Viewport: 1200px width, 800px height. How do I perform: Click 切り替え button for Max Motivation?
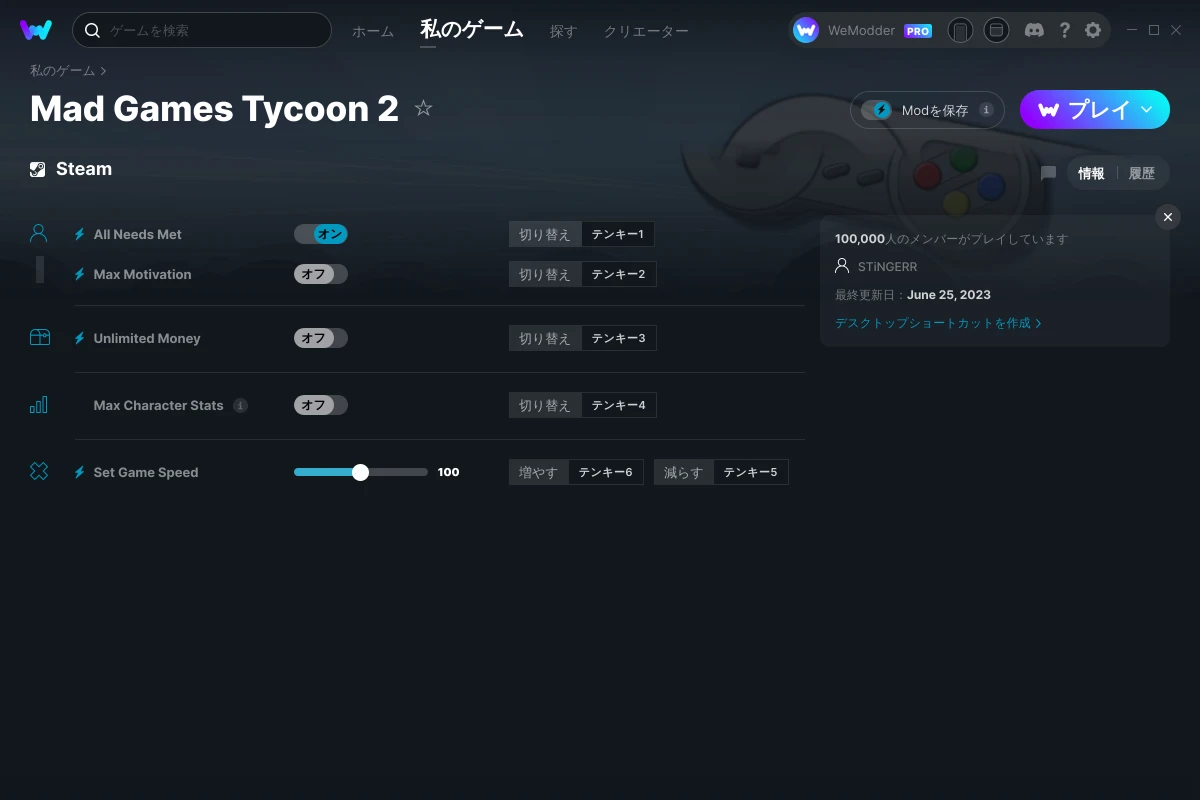(545, 274)
